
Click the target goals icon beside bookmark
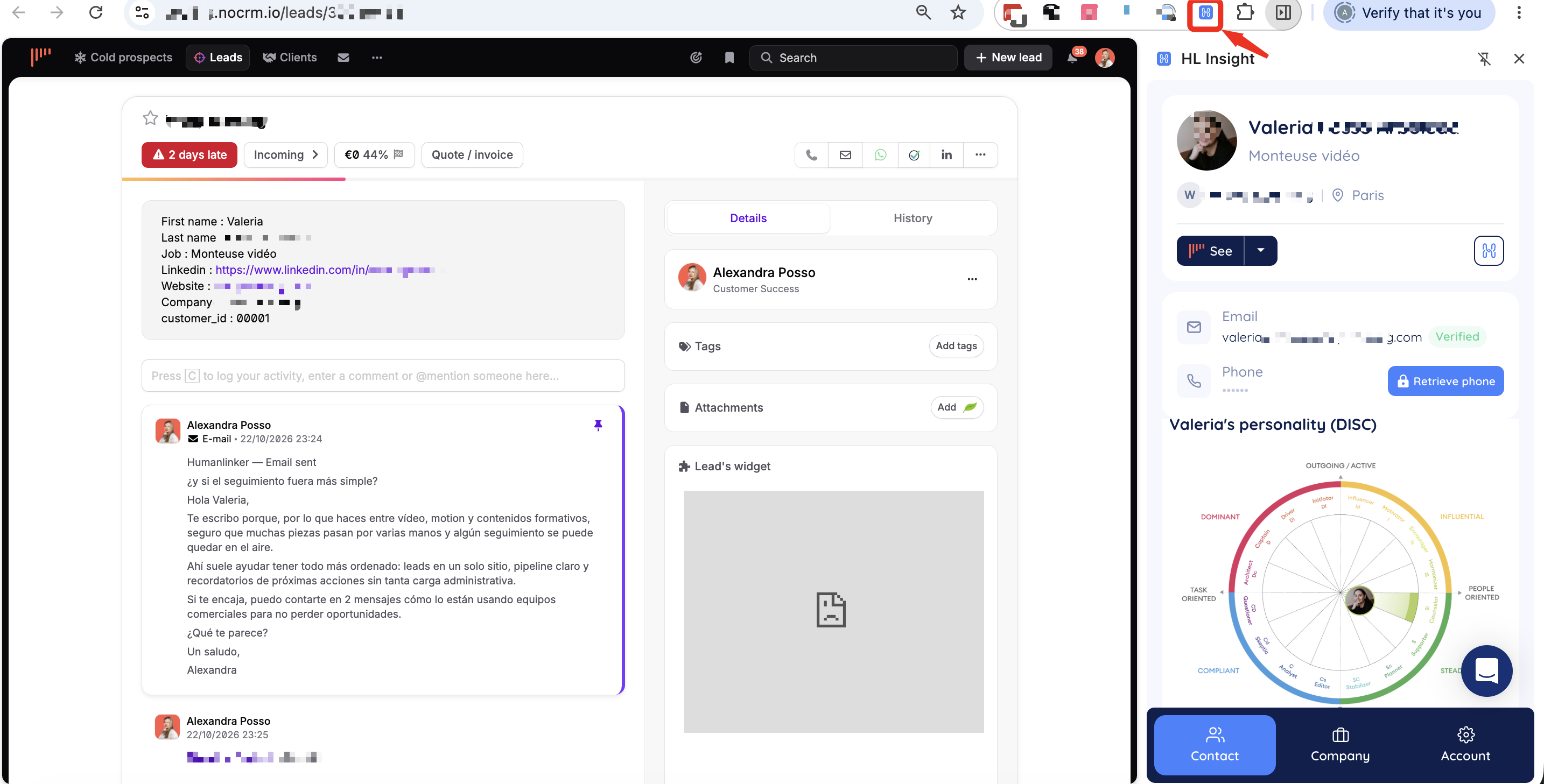pos(695,58)
